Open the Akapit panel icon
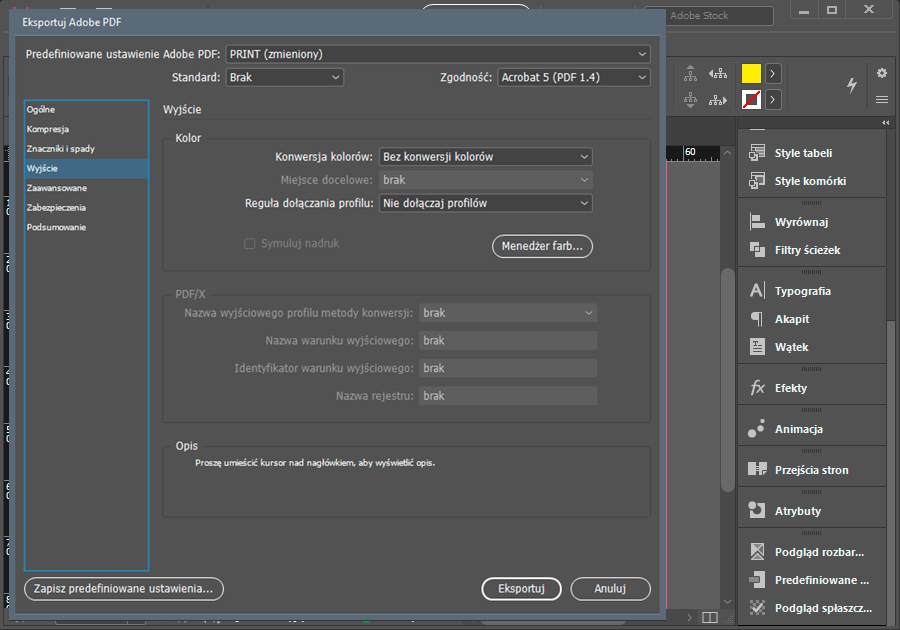 (x=757, y=318)
